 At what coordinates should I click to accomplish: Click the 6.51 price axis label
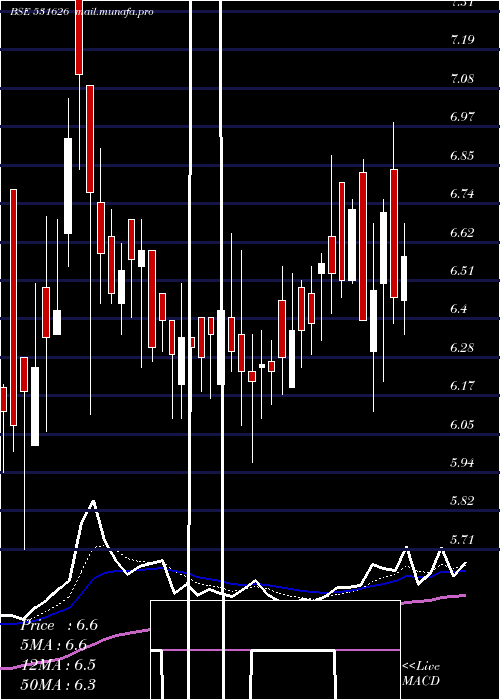(462, 271)
